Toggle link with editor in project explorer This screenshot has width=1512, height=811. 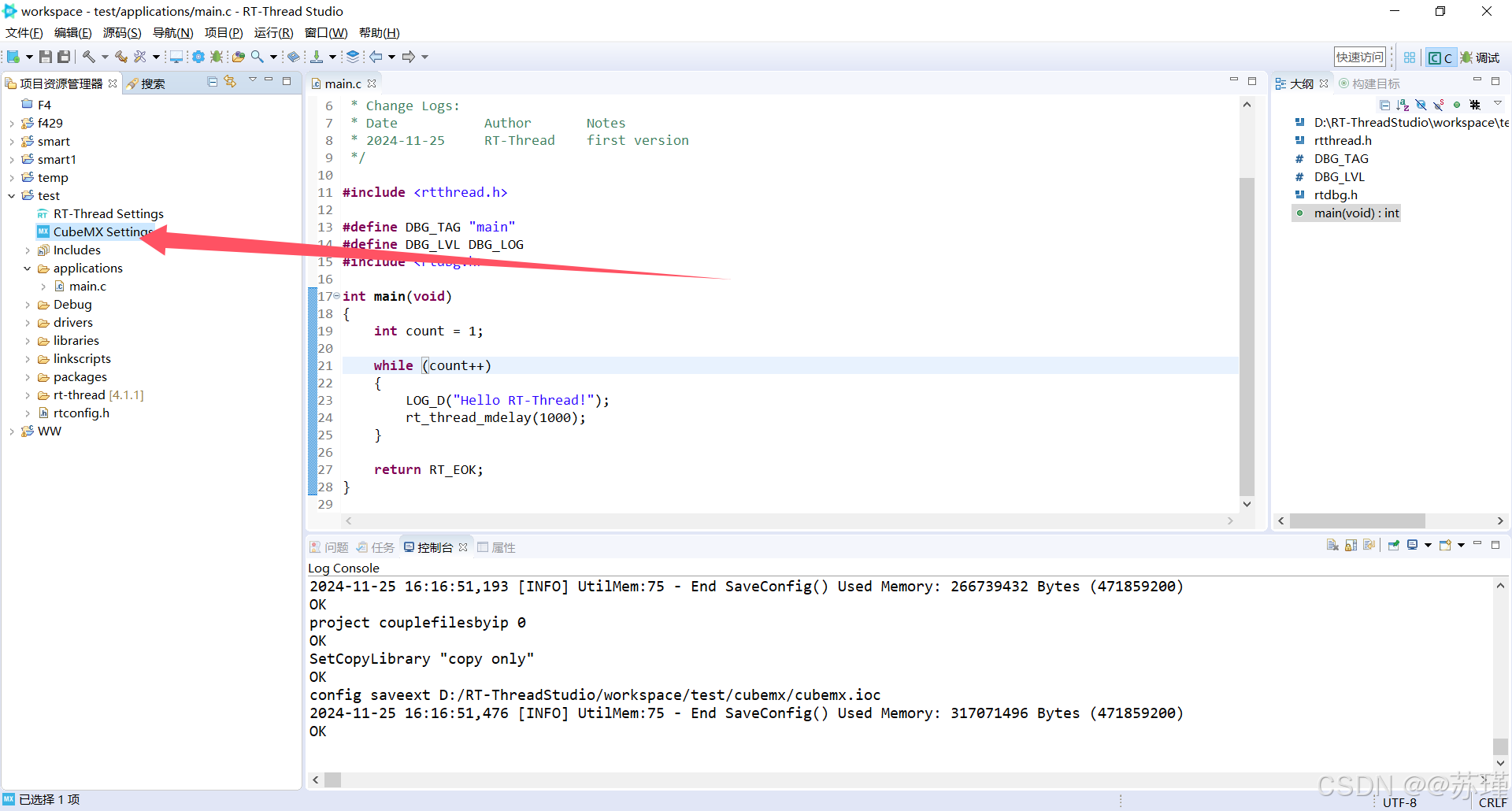click(x=230, y=82)
